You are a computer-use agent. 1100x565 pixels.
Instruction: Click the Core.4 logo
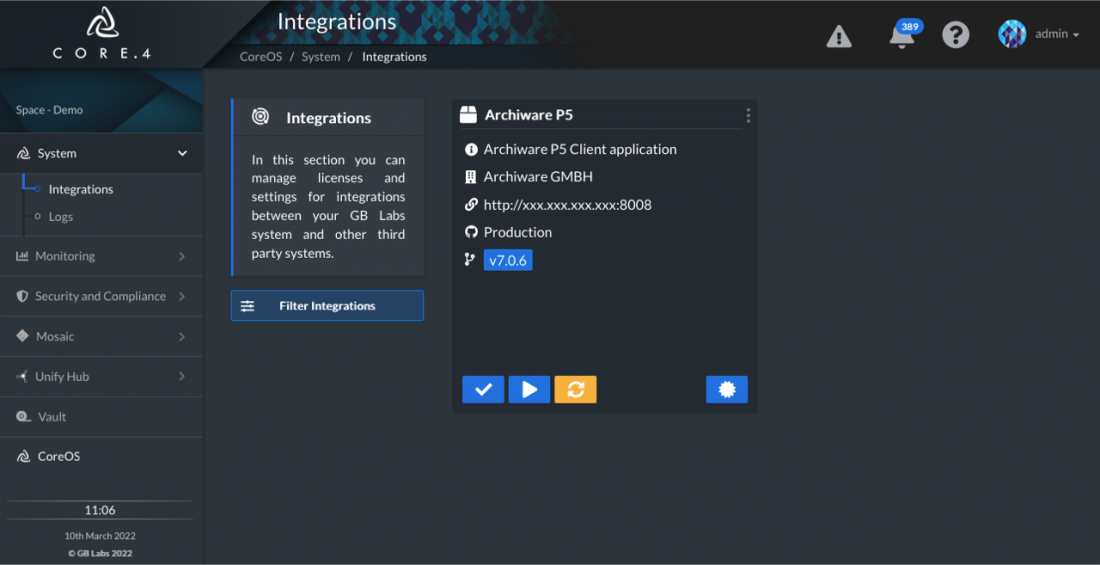pyautogui.click(x=101, y=34)
